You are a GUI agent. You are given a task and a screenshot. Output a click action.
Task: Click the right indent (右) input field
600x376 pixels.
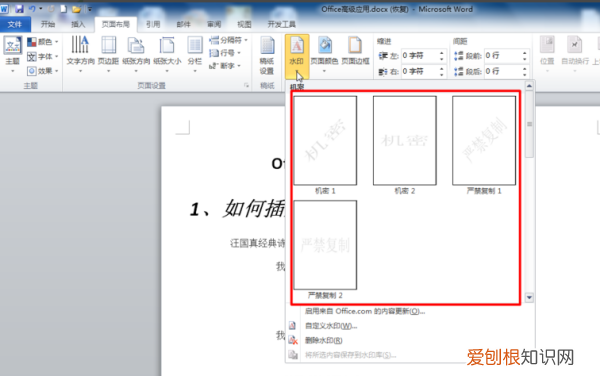click(x=419, y=71)
